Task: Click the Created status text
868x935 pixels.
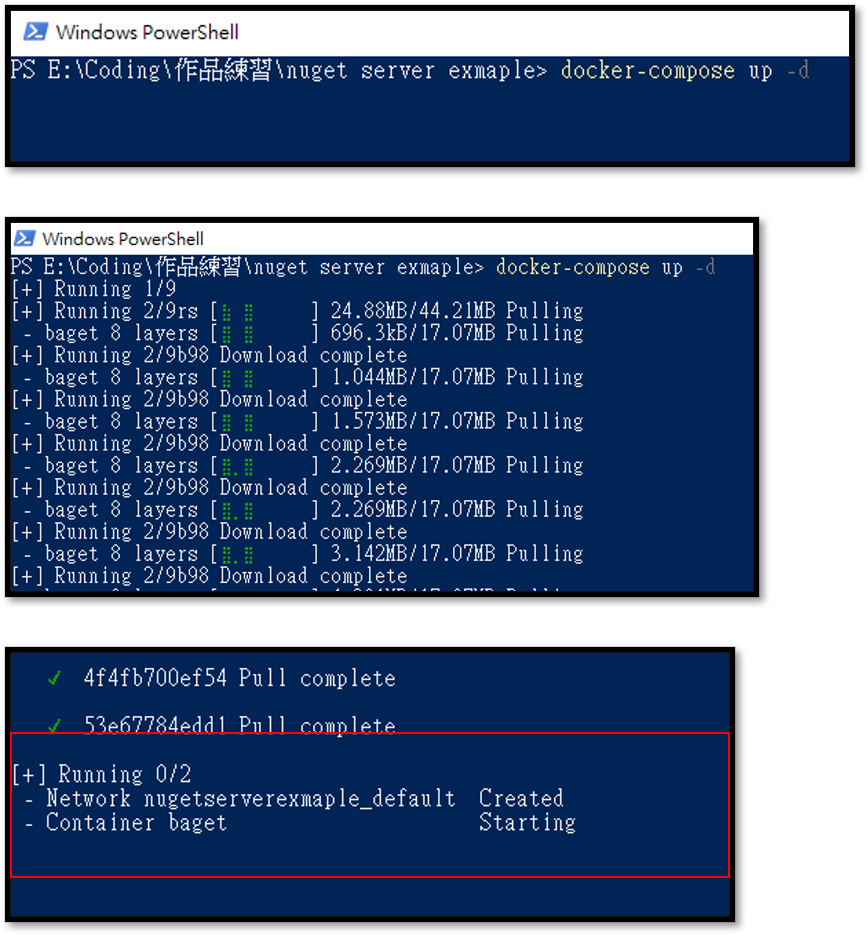Action: pyautogui.click(x=521, y=798)
